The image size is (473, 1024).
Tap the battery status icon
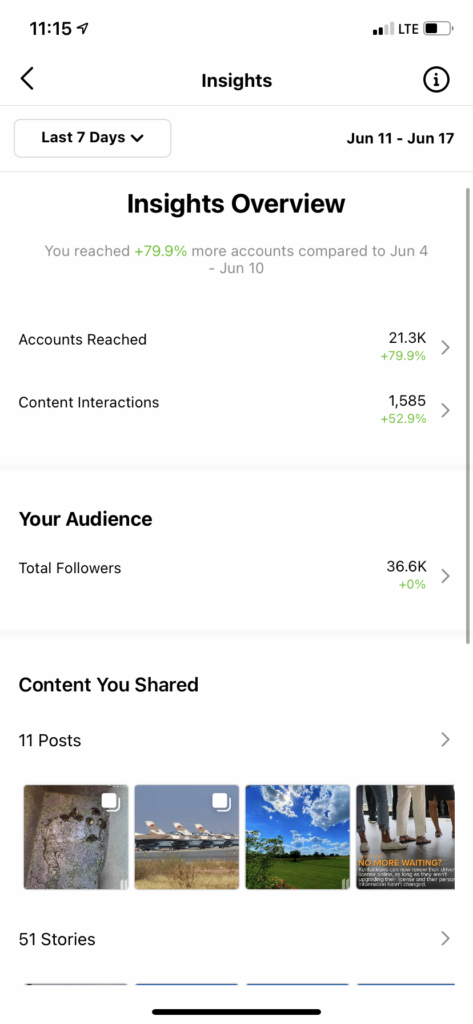(x=438, y=29)
